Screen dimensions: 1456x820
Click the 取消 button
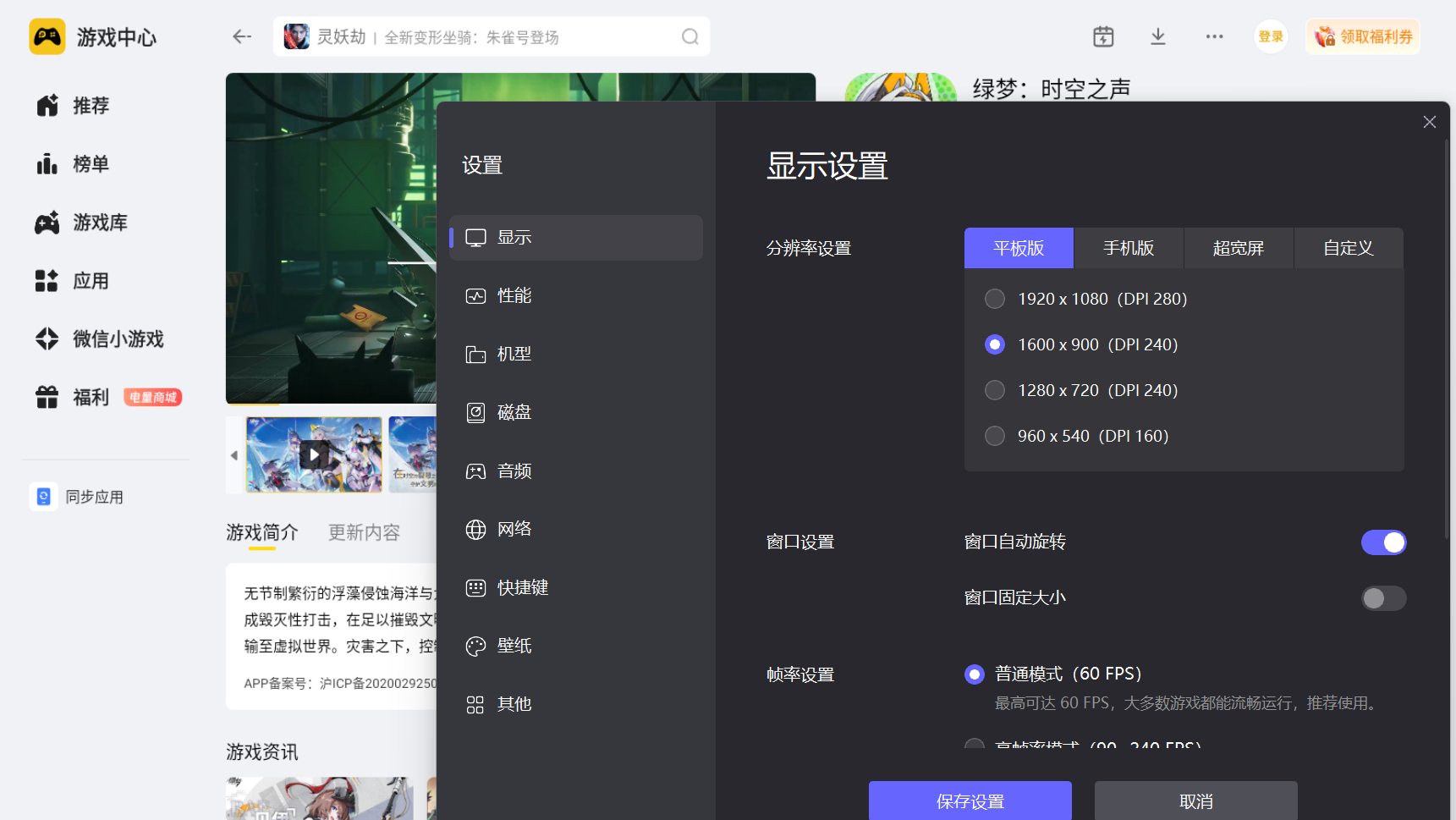(x=1195, y=801)
